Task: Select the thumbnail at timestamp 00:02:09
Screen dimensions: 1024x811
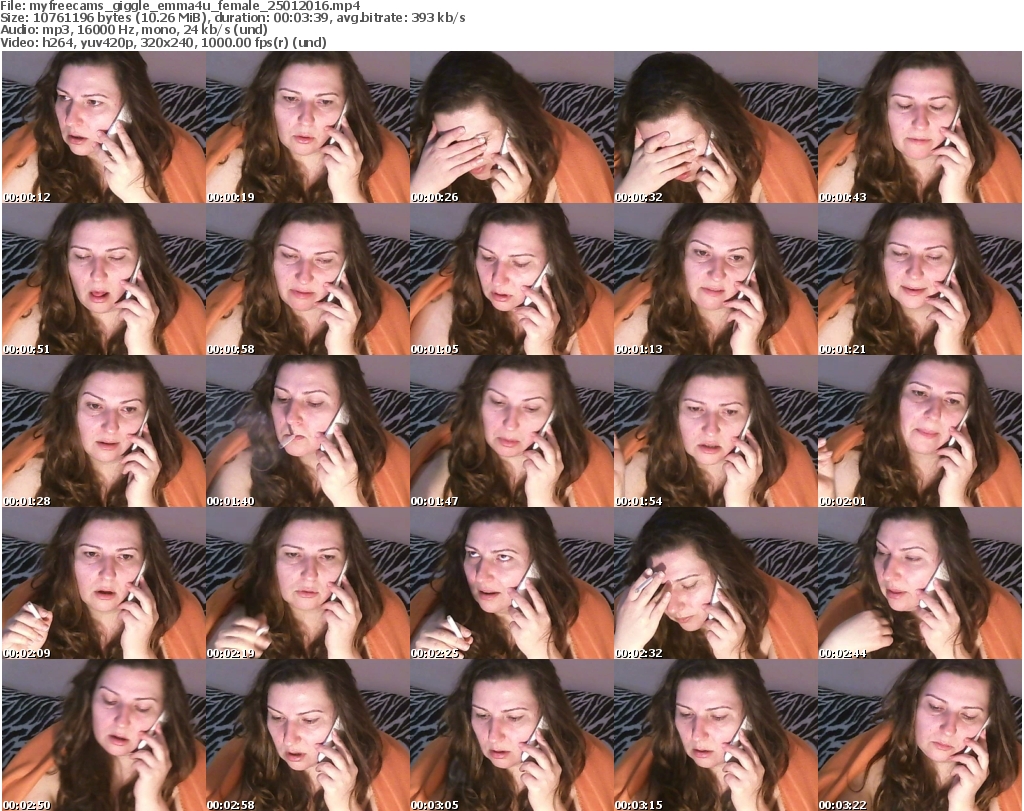Action: [x=104, y=583]
